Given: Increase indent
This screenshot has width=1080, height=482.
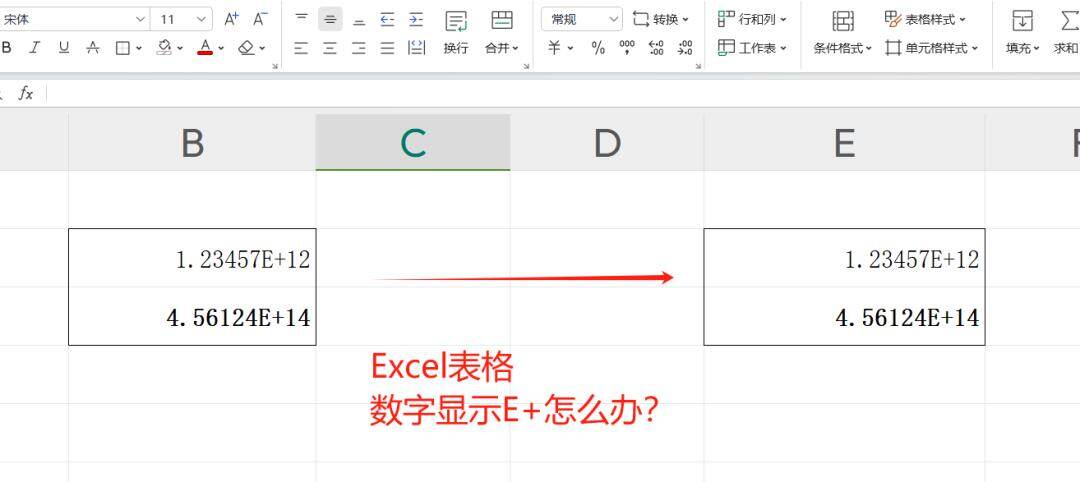Looking at the screenshot, I should coord(416,19).
